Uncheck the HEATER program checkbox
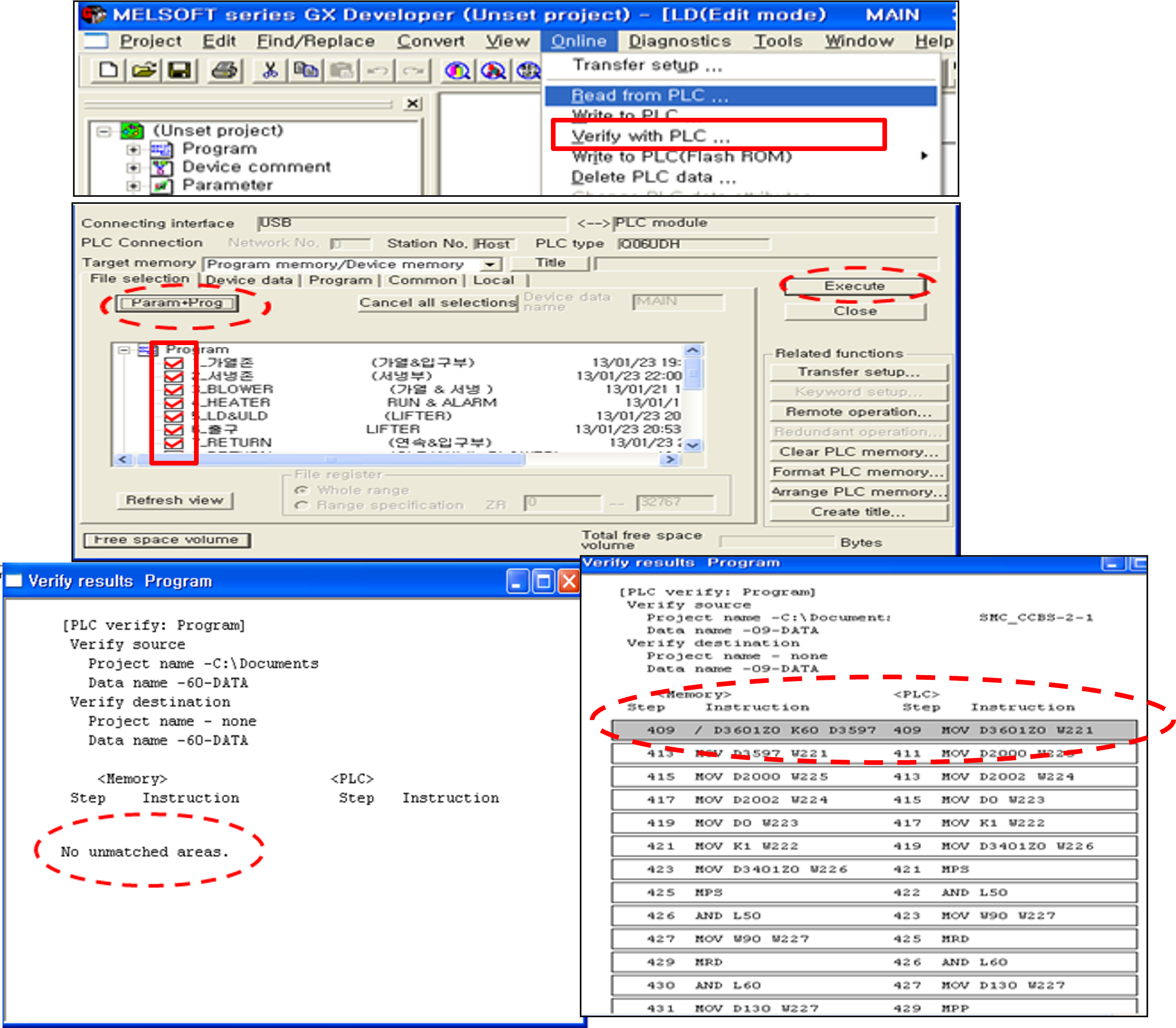1176x1028 pixels. click(x=173, y=403)
